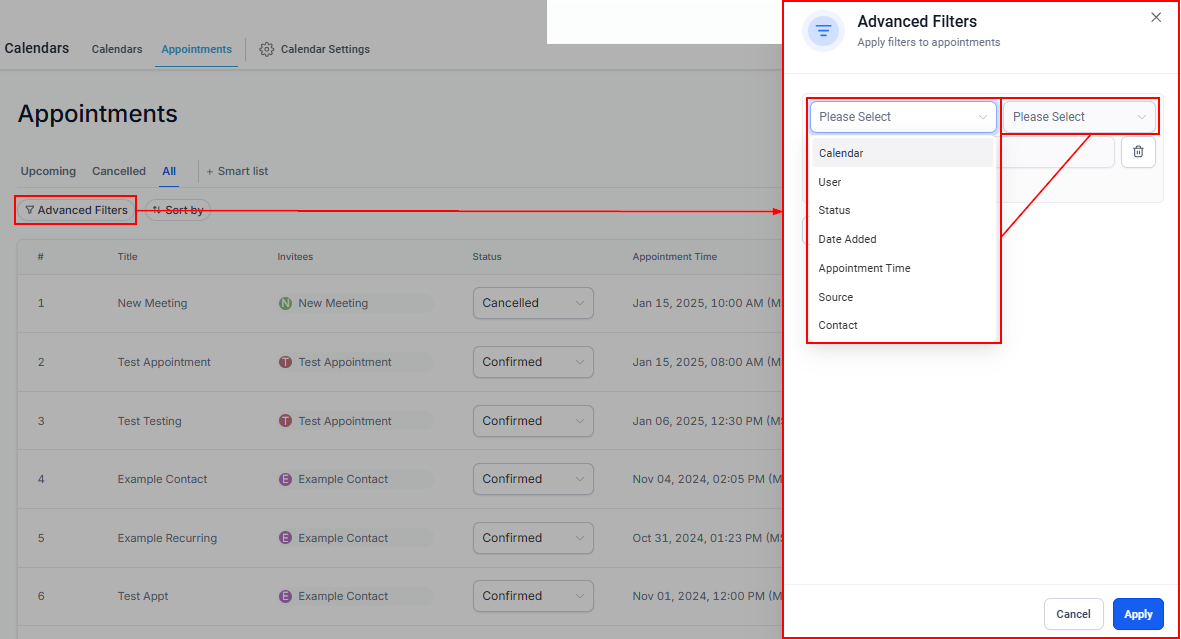Switch to the Upcoming tab
Screen dimensions: 1181x639
click(48, 171)
